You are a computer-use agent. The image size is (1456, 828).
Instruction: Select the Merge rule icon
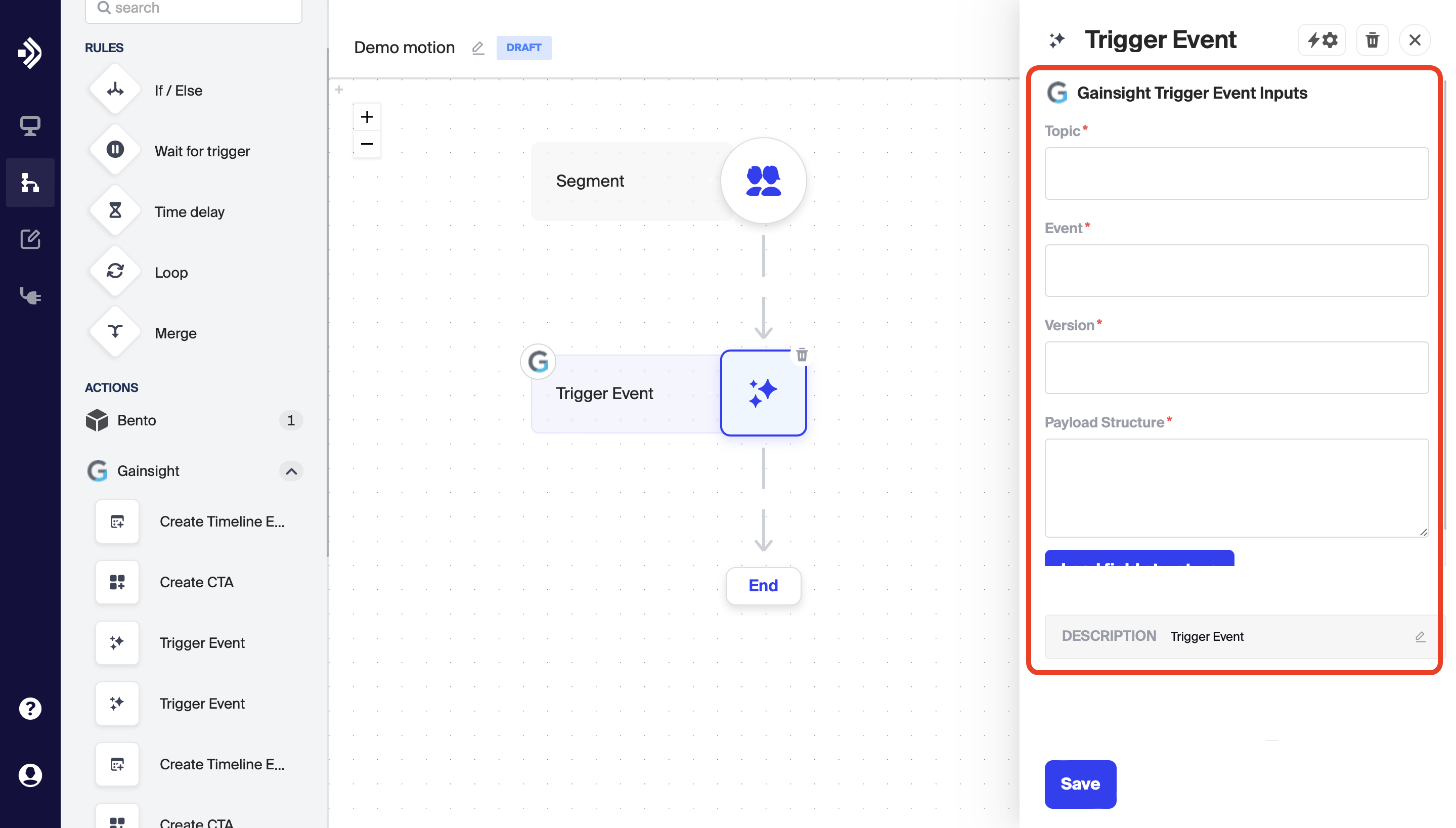point(115,332)
